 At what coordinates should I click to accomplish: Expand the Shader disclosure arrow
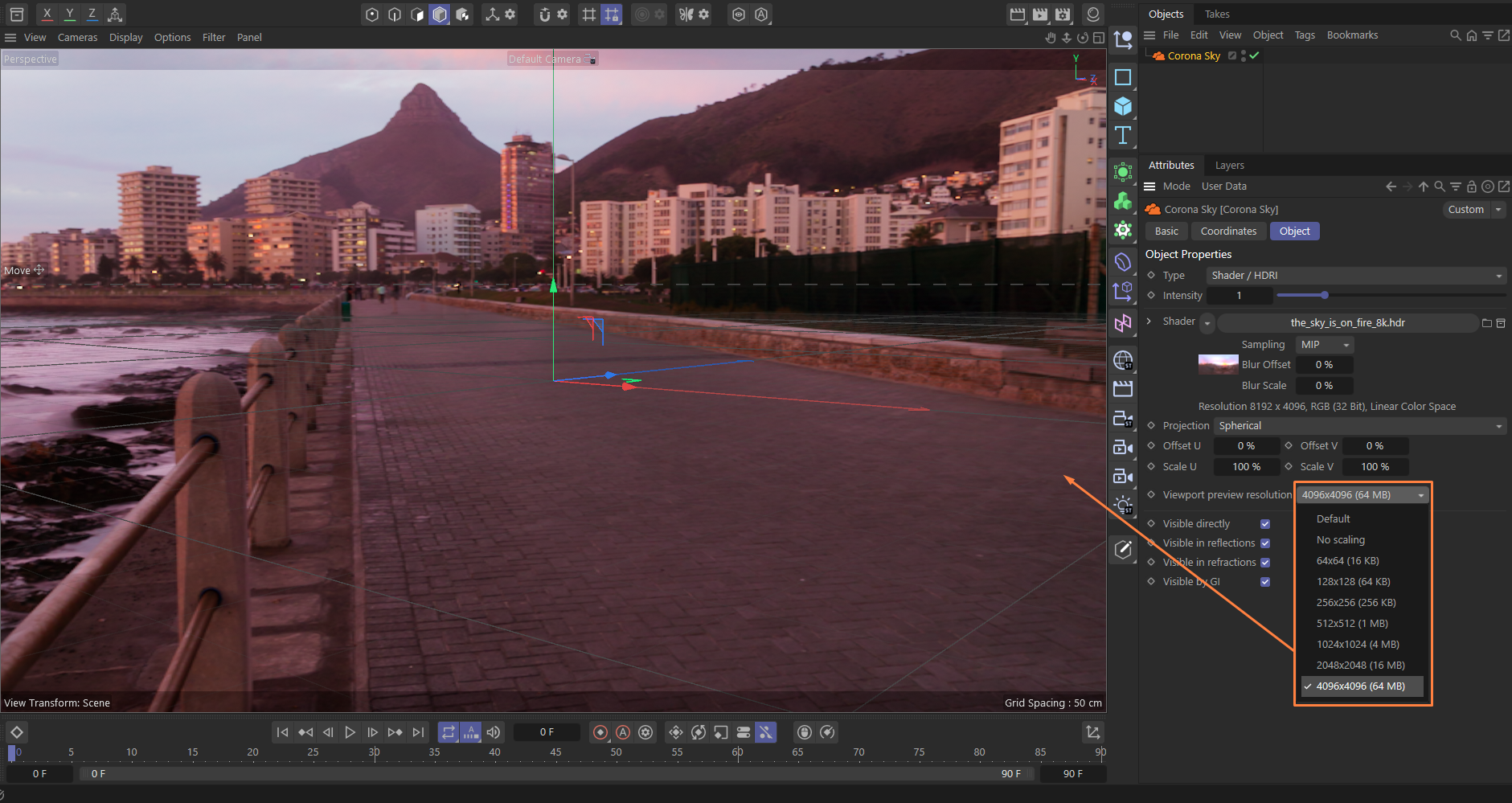(1149, 322)
